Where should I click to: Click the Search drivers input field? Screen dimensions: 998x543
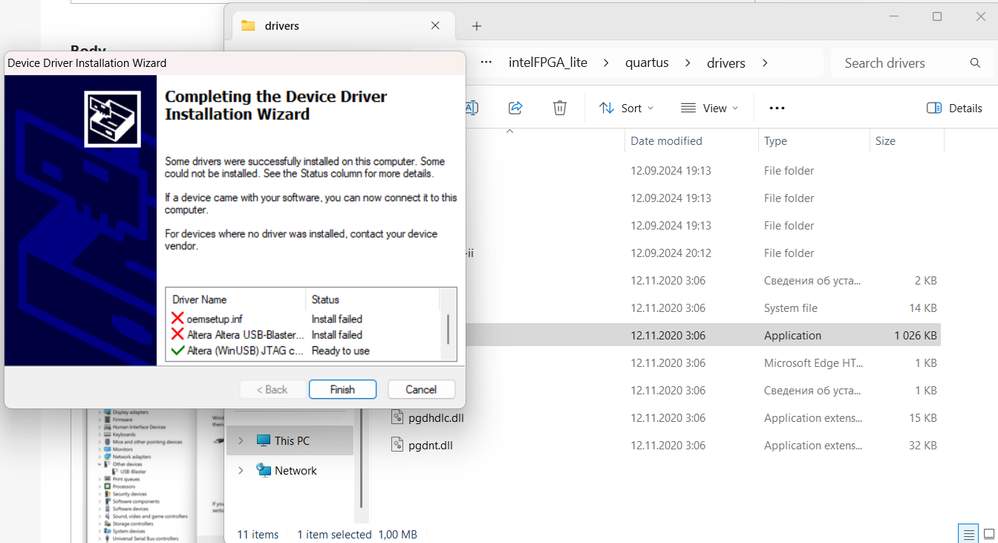click(900, 63)
